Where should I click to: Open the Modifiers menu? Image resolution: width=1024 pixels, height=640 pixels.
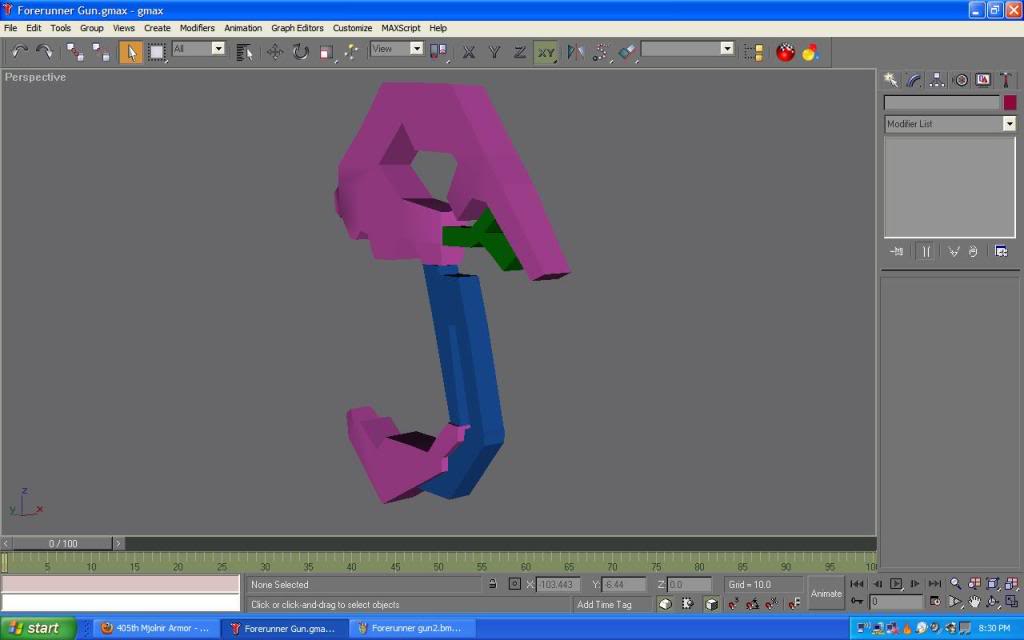tap(197, 28)
